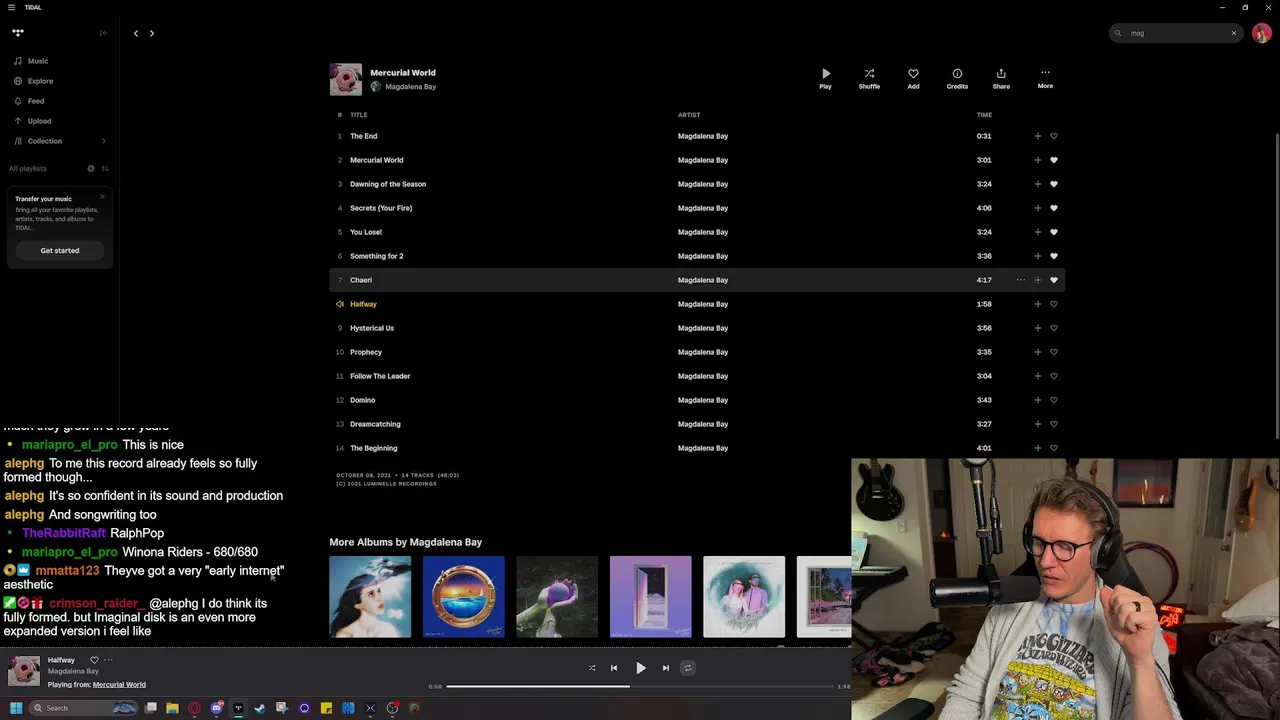Add the album with the heart Add button
The width and height of the screenshot is (1280, 720).
[x=913, y=78]
